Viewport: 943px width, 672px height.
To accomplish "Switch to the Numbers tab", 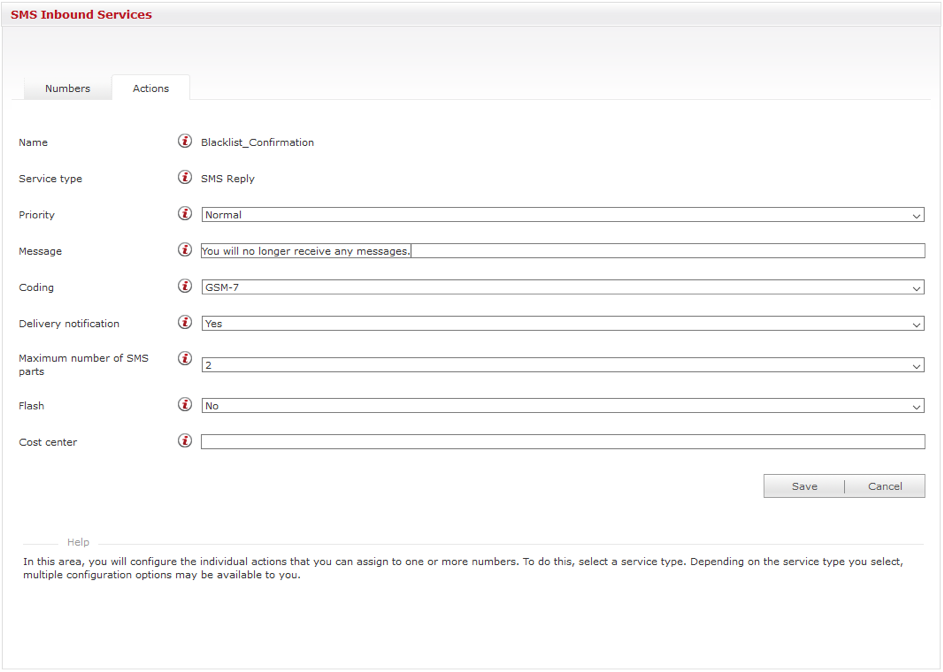I will [x=67, y=88].
